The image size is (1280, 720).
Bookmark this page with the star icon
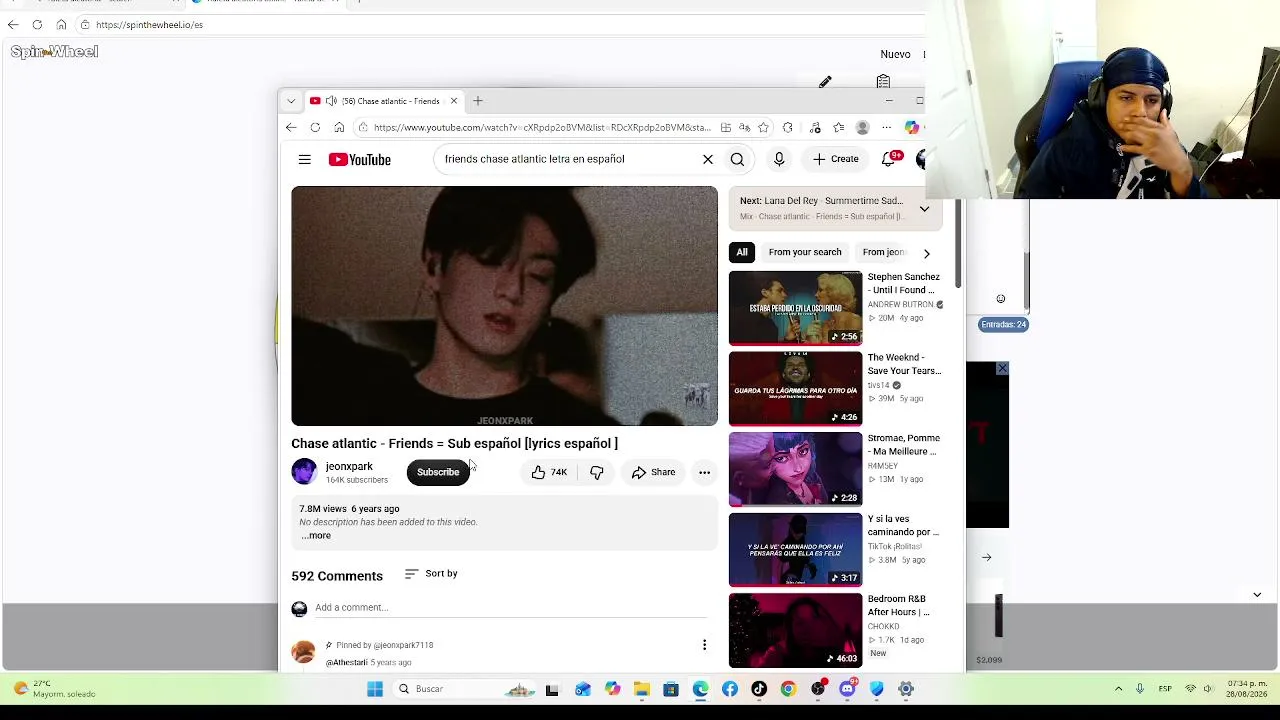tap(763, 128)
